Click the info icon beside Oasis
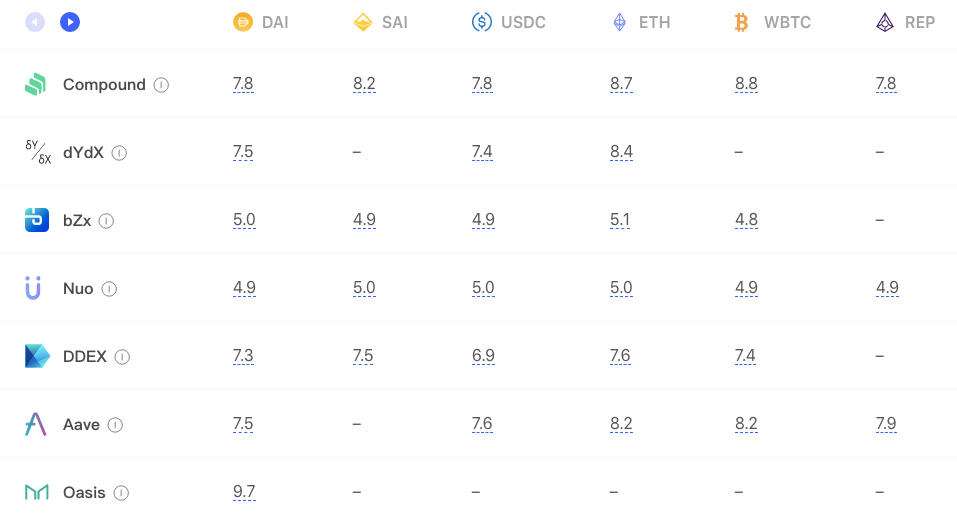Image resolution: width=957 pixels, height=517 pixels. pos(121,493)
